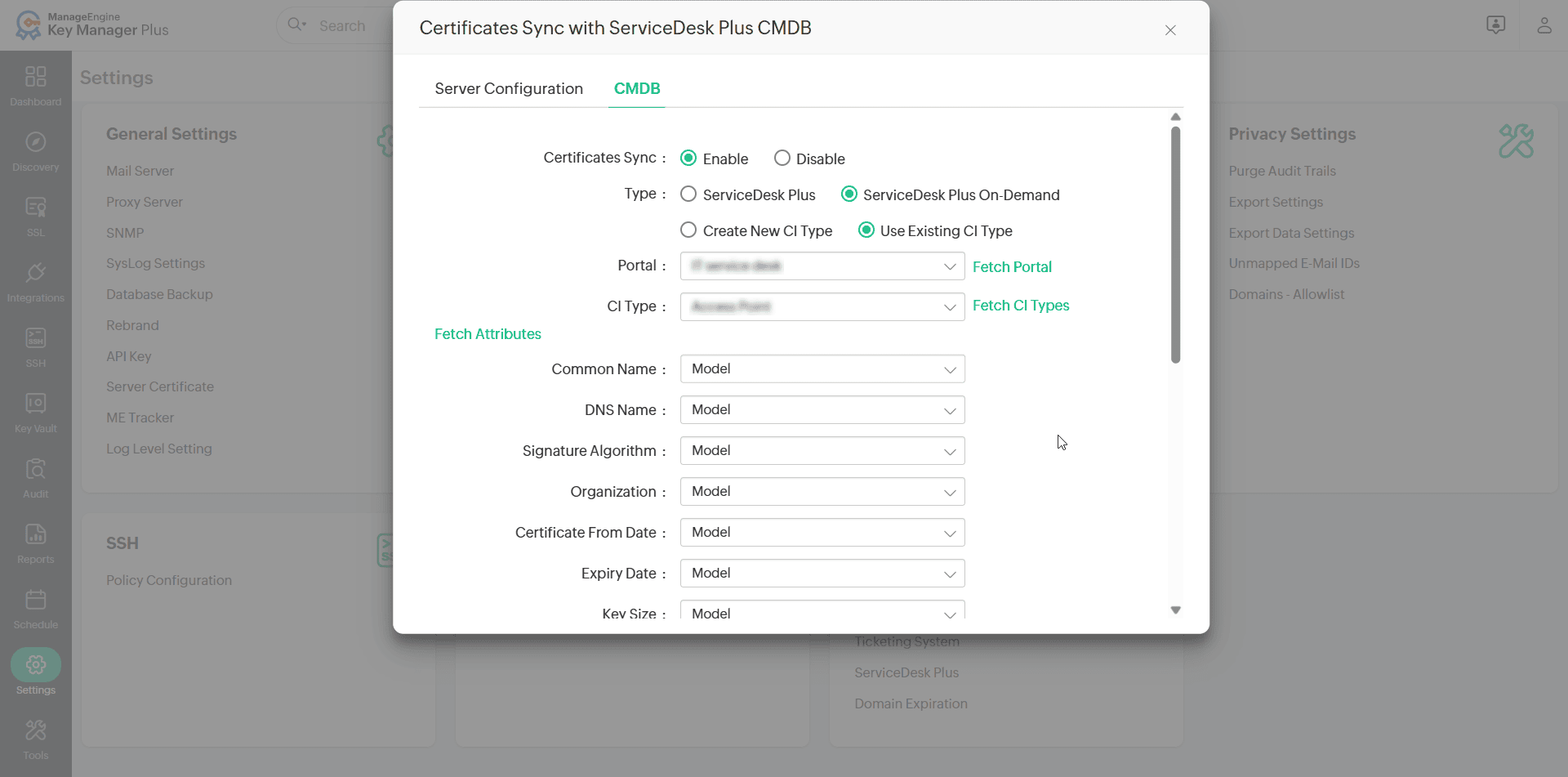Viewport: 1568px width, 777px height.
Task: Open the Portal dropdown
Action: click(822, 266)
